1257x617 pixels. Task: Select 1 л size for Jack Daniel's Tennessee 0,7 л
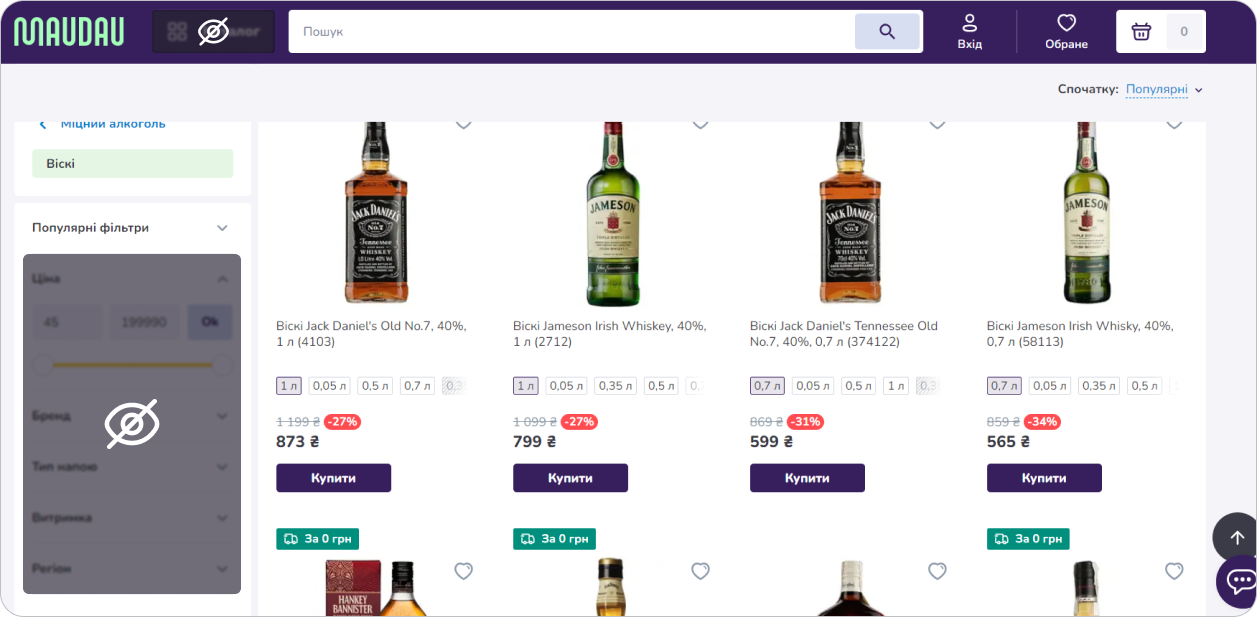point(896,386)
